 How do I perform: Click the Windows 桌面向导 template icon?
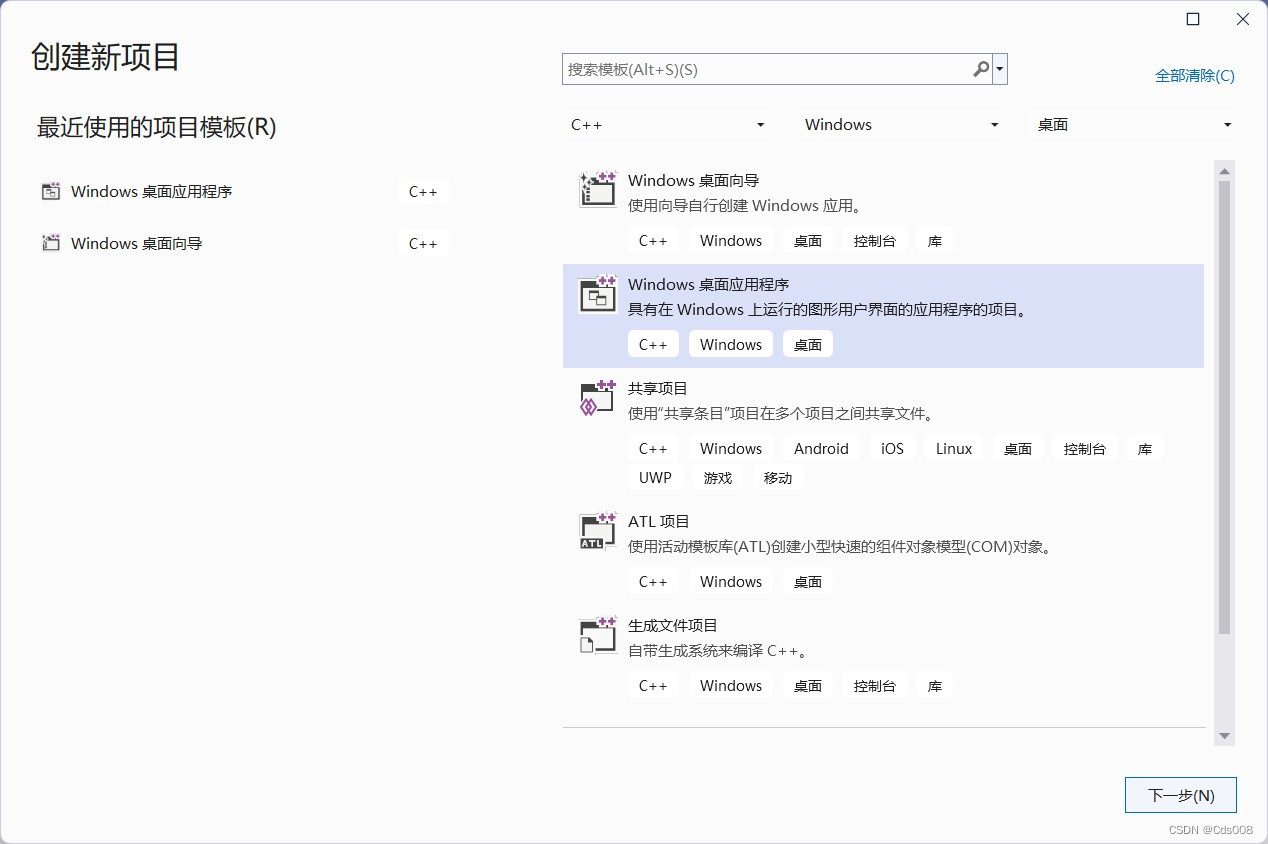pyautogui.click(x=596, y=188)
